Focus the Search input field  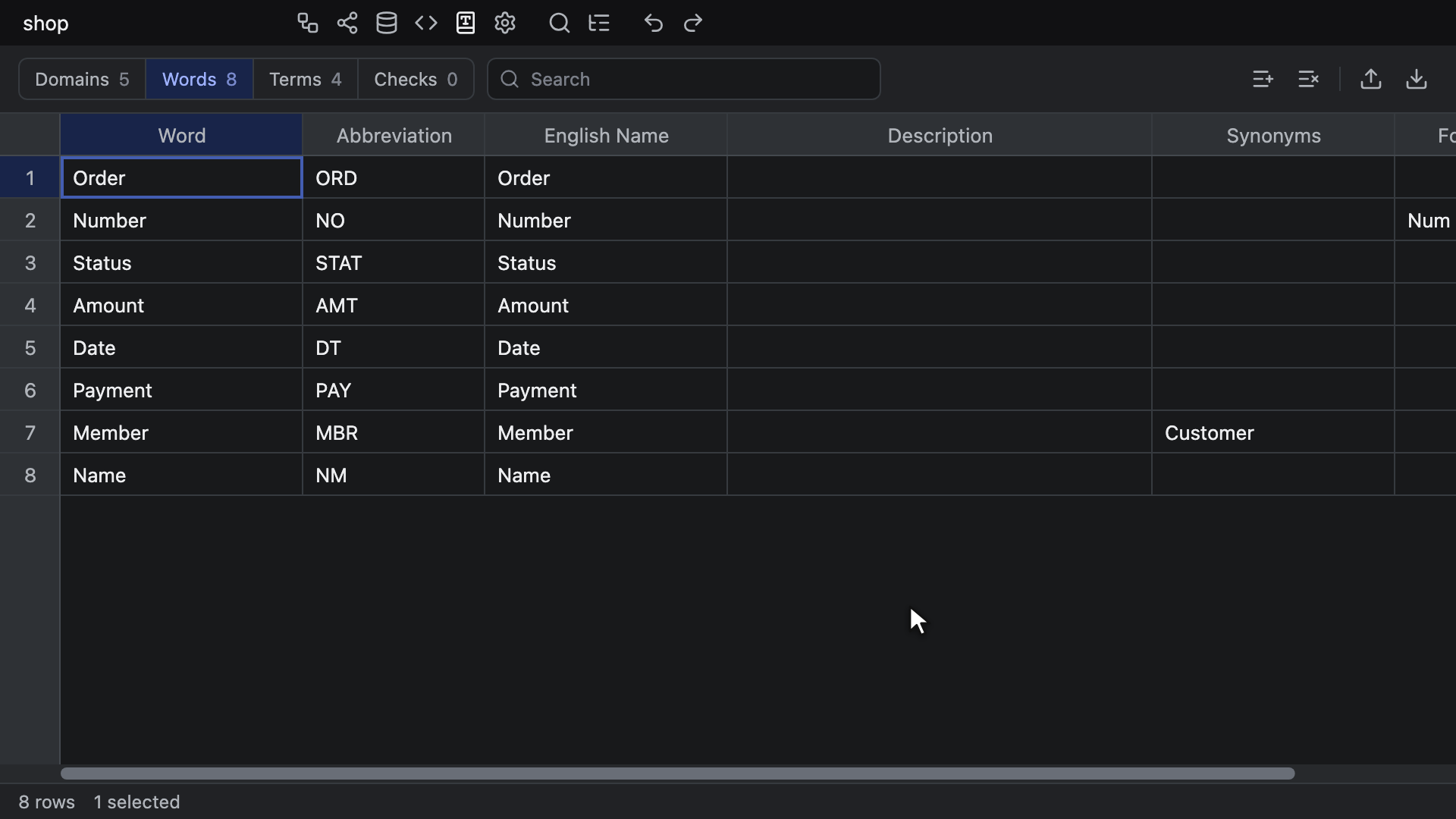click(684, 79)
